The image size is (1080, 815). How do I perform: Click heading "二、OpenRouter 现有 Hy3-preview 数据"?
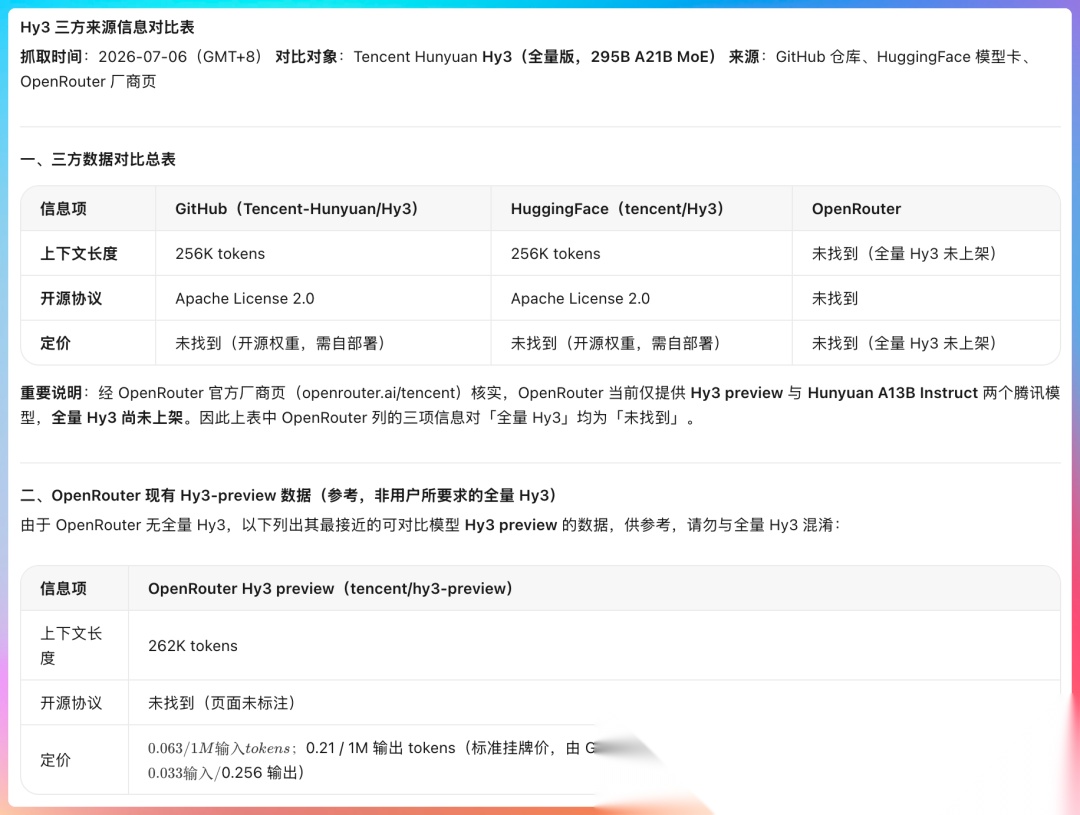[166, 495]
